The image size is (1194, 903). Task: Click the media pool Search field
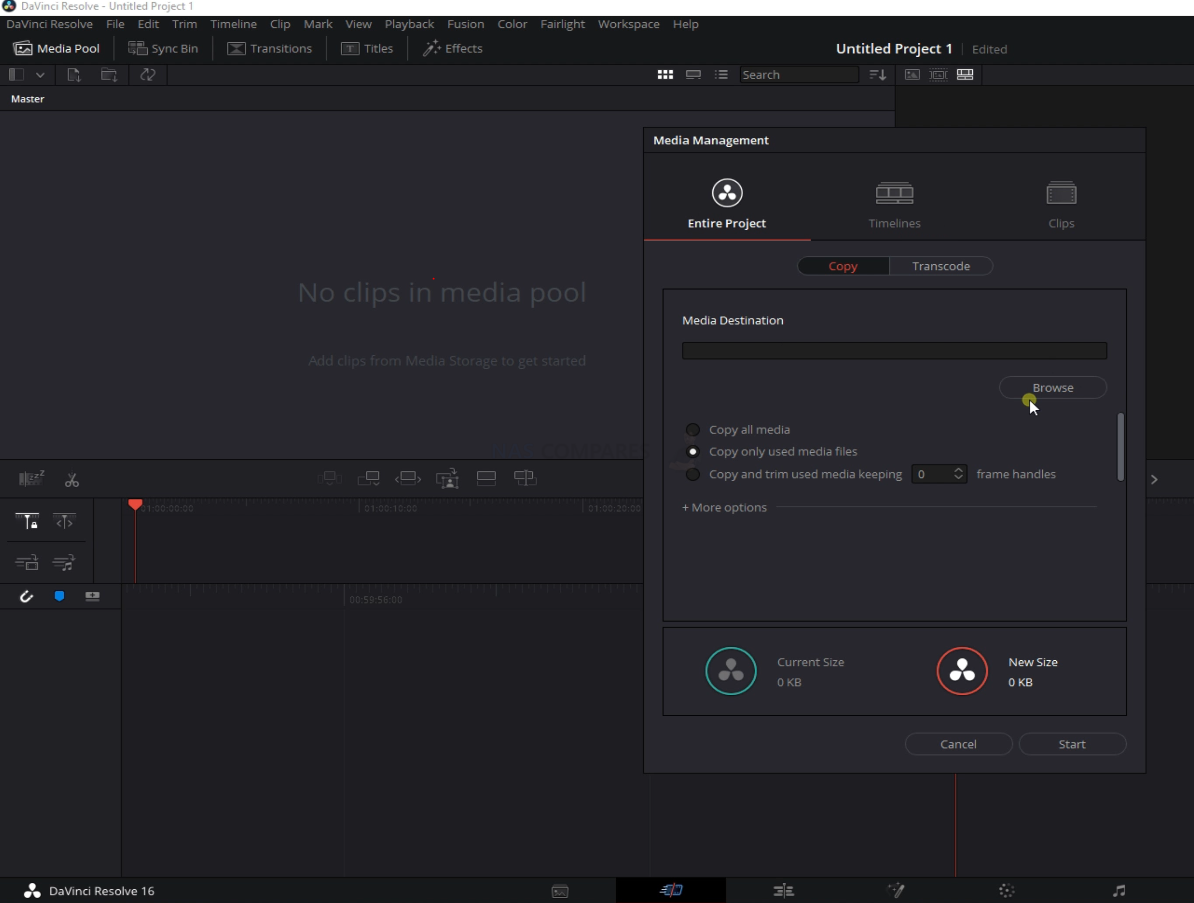[x=799, y=75]
